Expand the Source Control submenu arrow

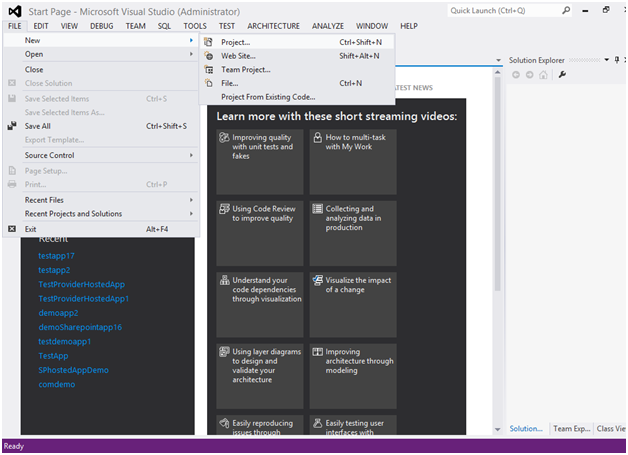coord(191,155)
